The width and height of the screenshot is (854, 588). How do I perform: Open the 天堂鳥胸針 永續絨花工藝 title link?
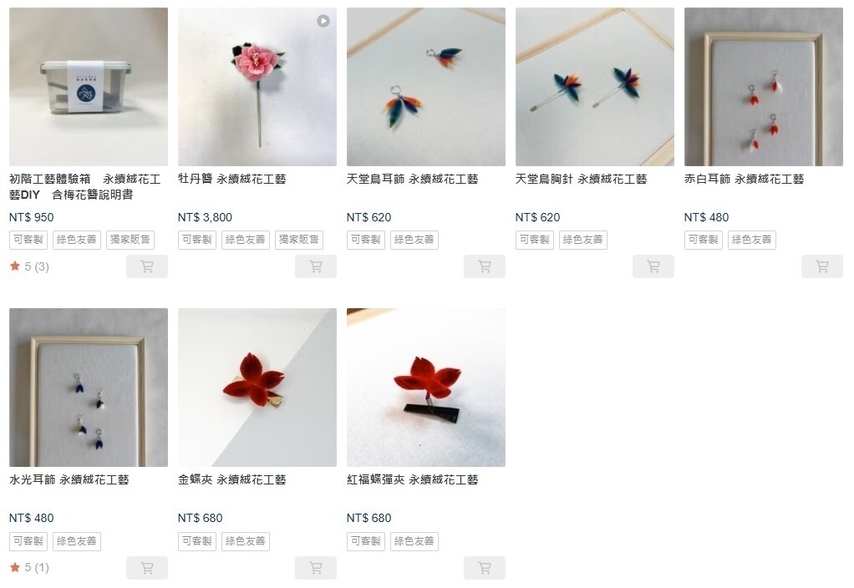(x=581, y=179)
